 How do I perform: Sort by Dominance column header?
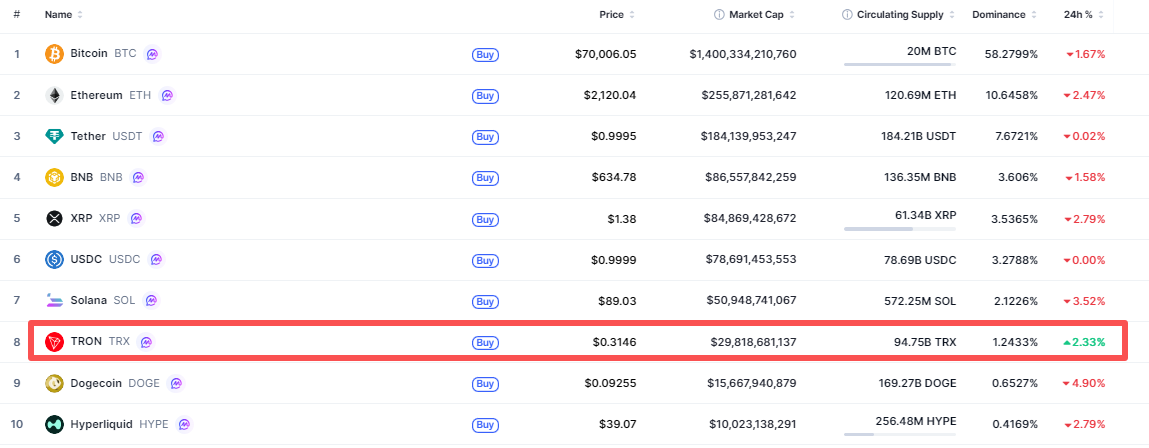coord(998,15)
